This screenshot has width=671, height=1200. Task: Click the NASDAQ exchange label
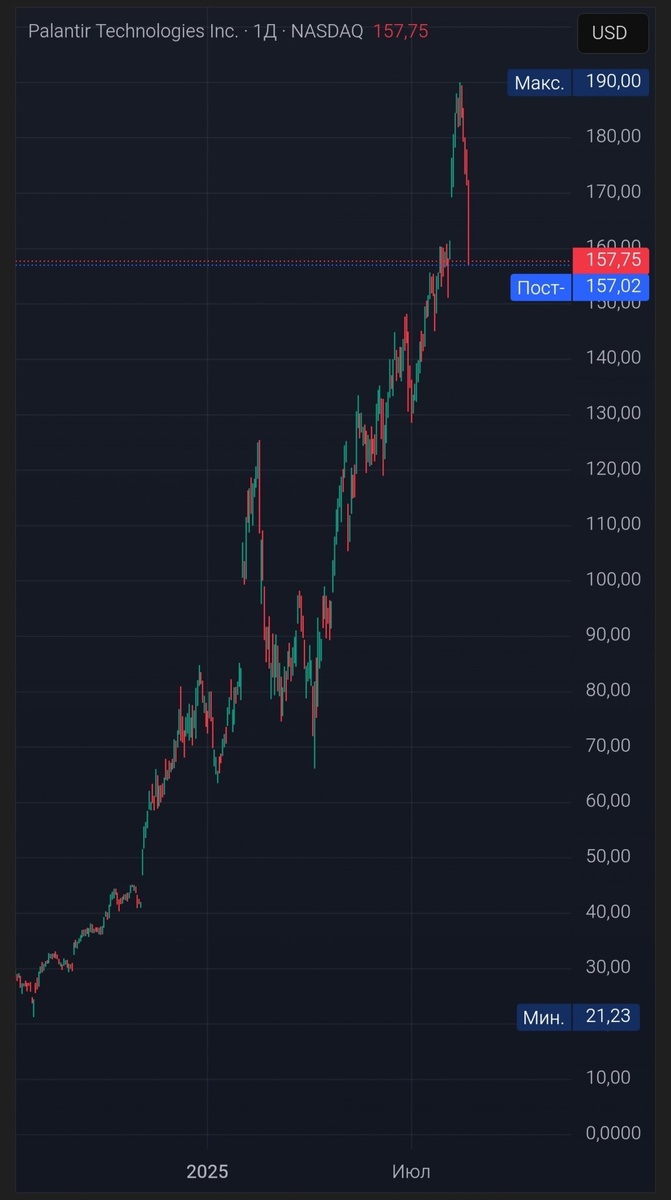[327, 32]
